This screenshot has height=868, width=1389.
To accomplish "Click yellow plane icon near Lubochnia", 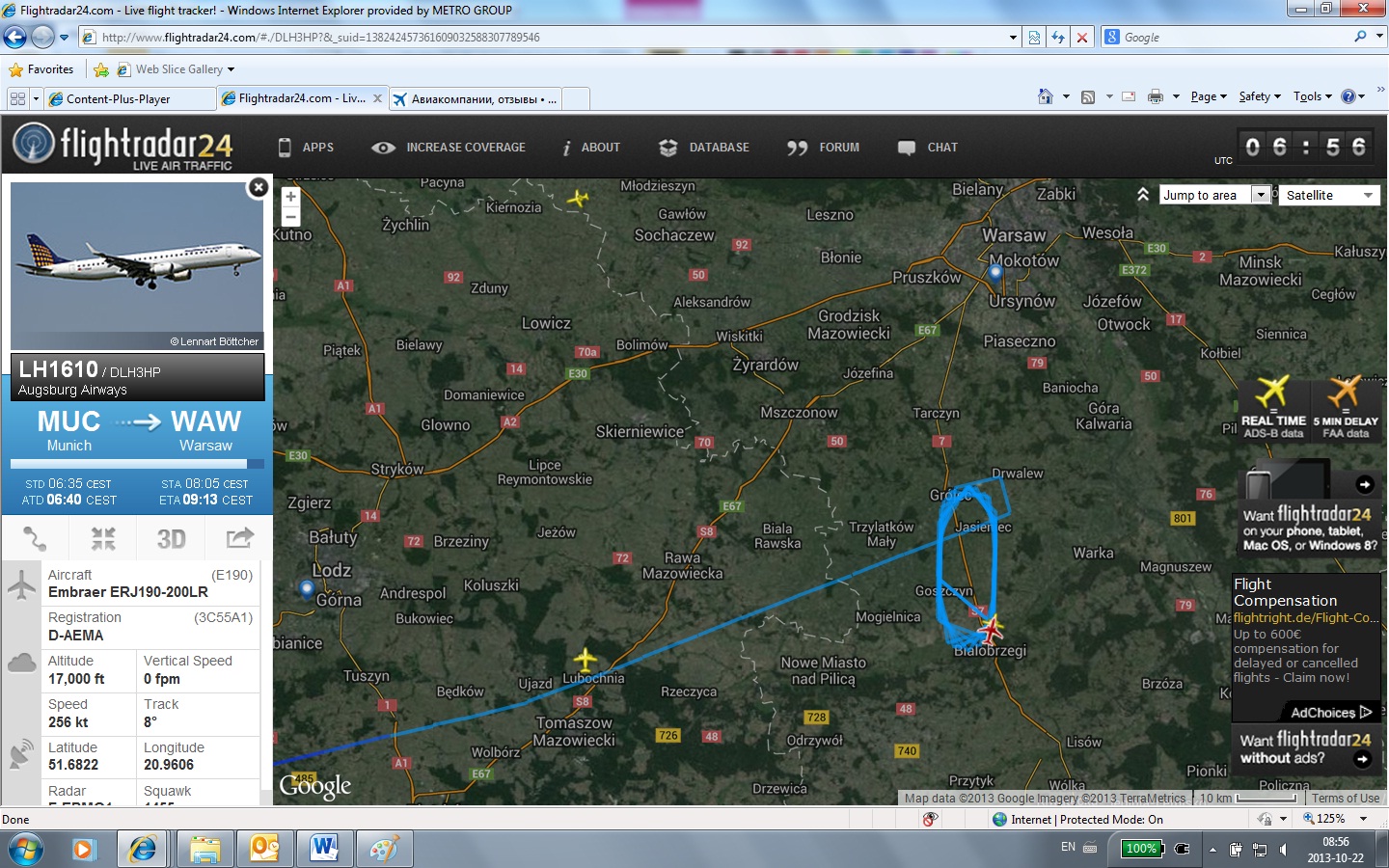I will pyautogui.click(x=585, y=661).
